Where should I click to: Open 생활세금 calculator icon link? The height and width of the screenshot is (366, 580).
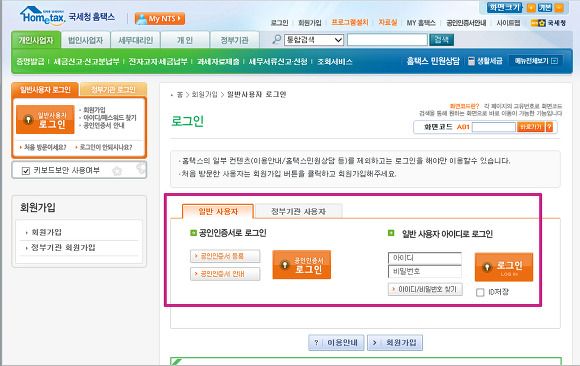pyautogui.click(x=485, y=61)
